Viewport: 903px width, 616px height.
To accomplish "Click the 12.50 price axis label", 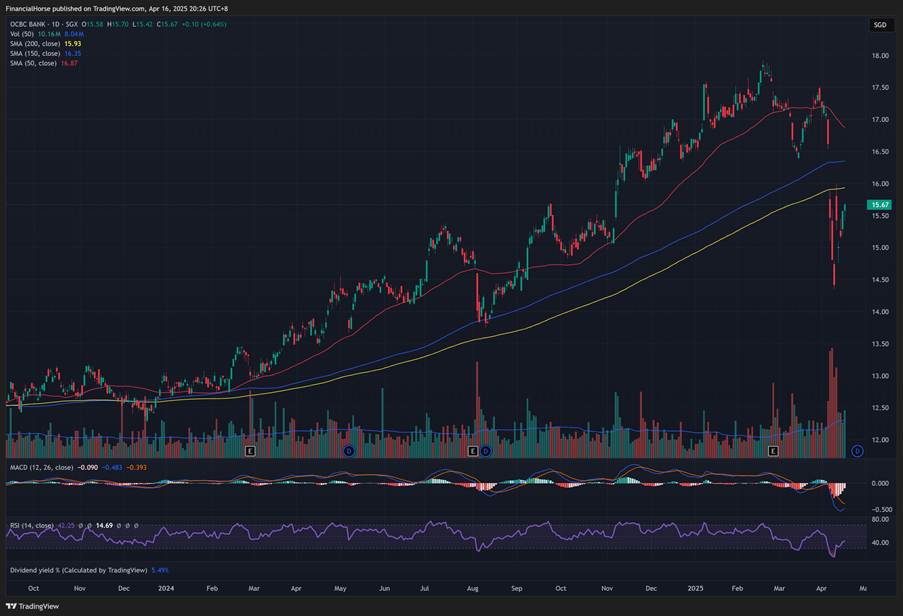I will 879,408.
